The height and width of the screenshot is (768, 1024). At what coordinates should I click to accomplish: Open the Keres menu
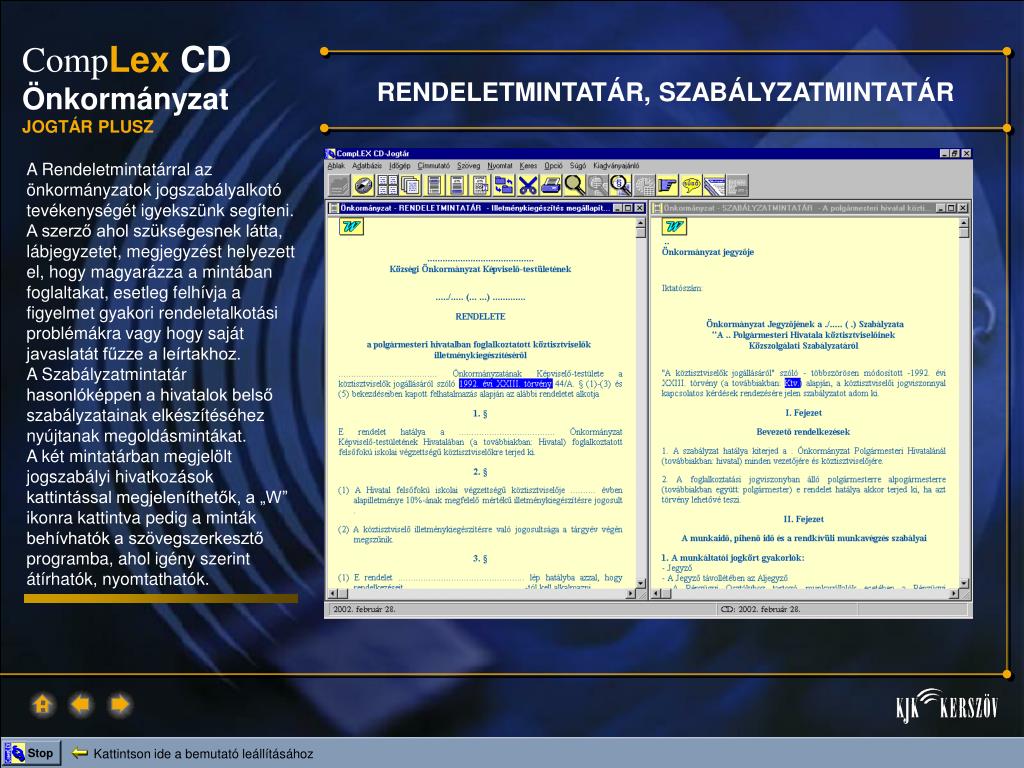click(x=528, y=166)
